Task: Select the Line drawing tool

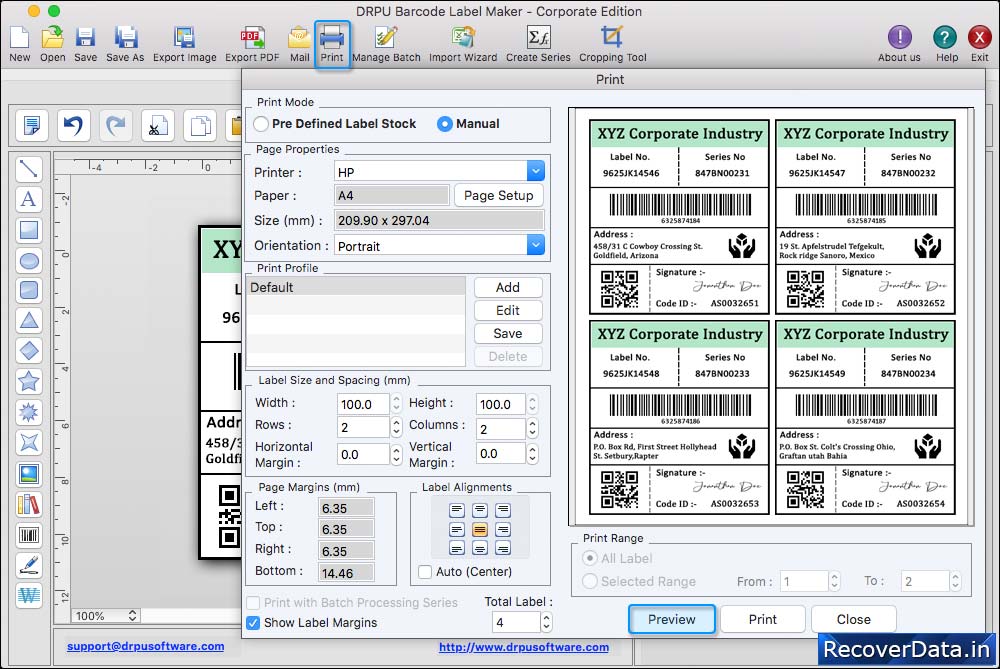Action: (x=28, y=168)
